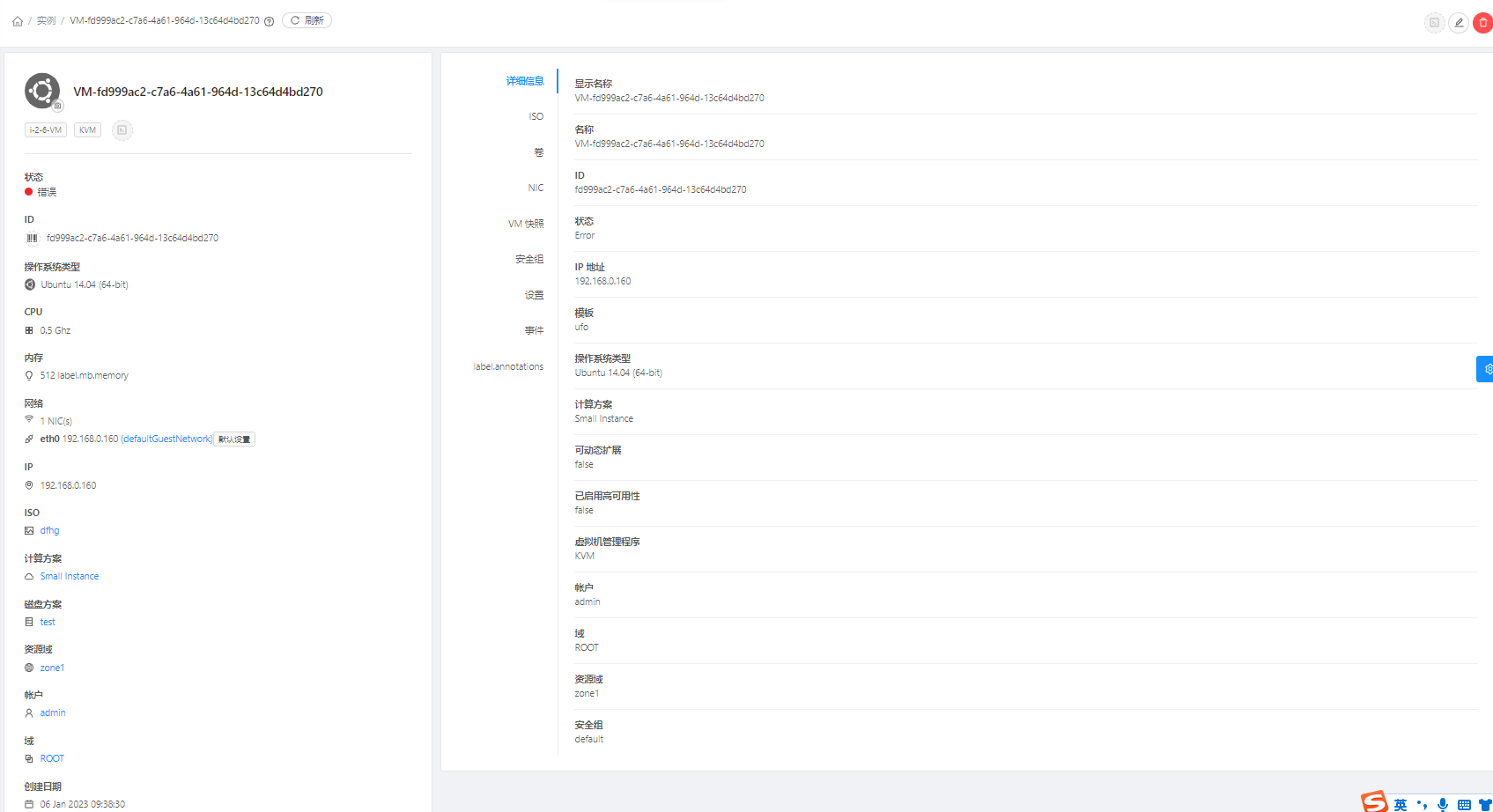Screen dimensions: 1493x812
Task: Click the edit pencil icon top right
Action: point(1459,22)
